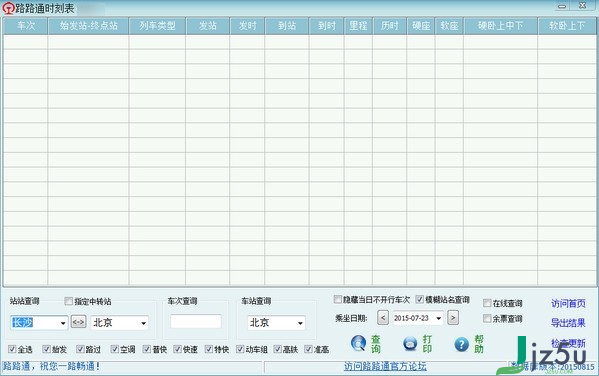Click the 软座 column header
Image resolution: width=599 pixels, height=376 pixels.
click(449, 26)
